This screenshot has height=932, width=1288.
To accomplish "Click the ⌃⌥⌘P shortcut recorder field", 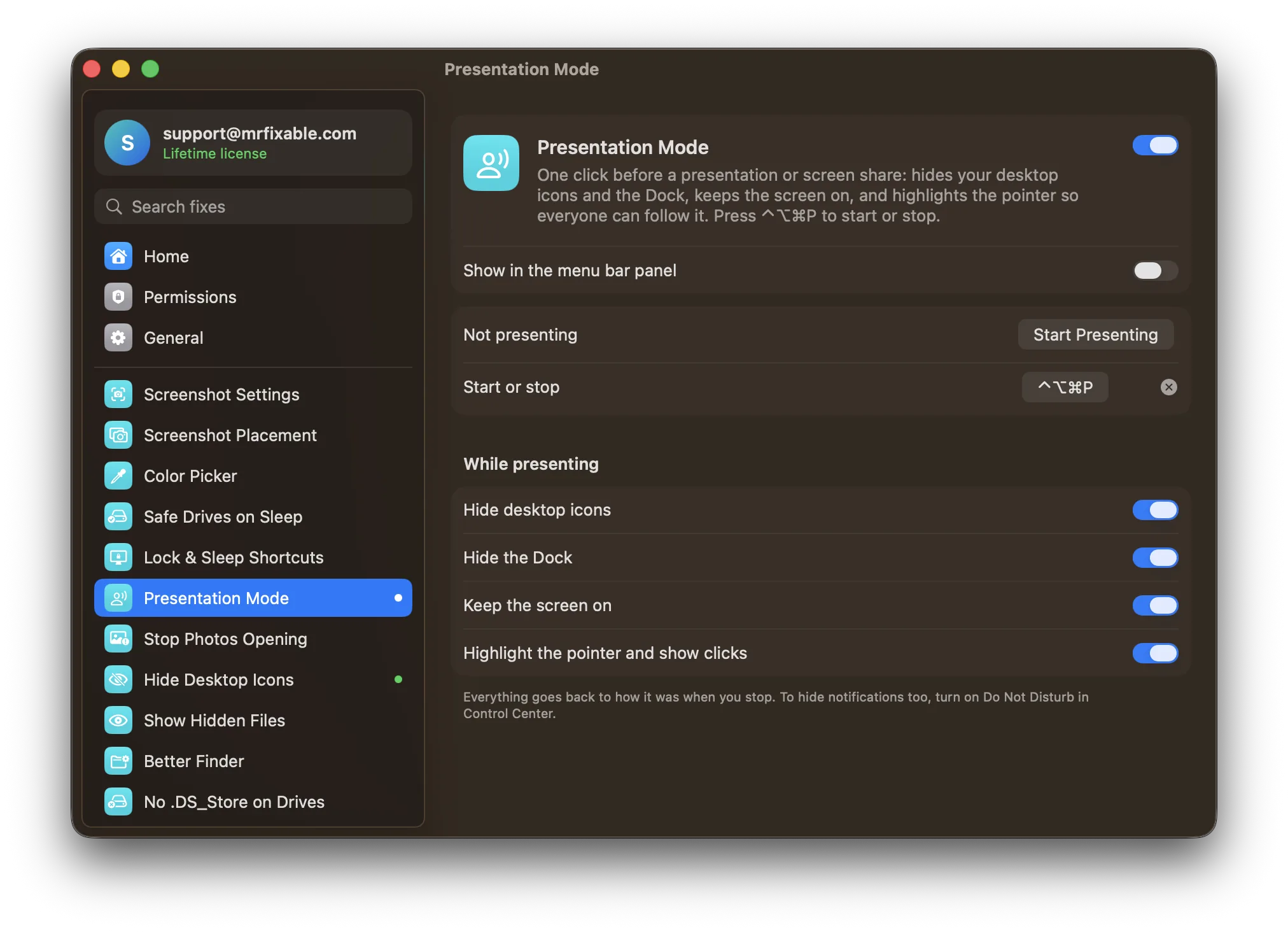I will point(1065,387).
